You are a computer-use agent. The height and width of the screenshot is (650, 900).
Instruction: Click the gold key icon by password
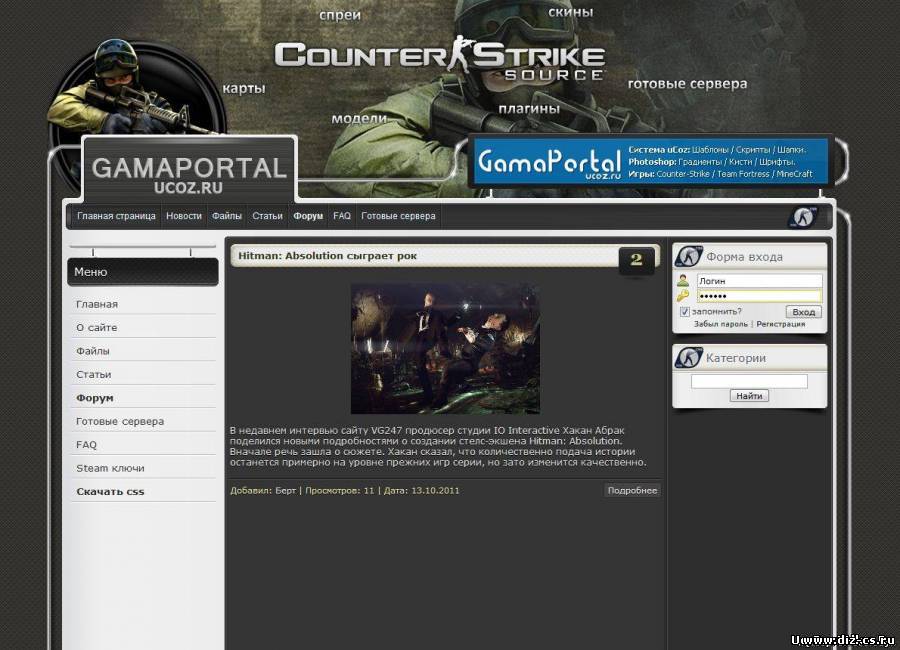[682, 296]
